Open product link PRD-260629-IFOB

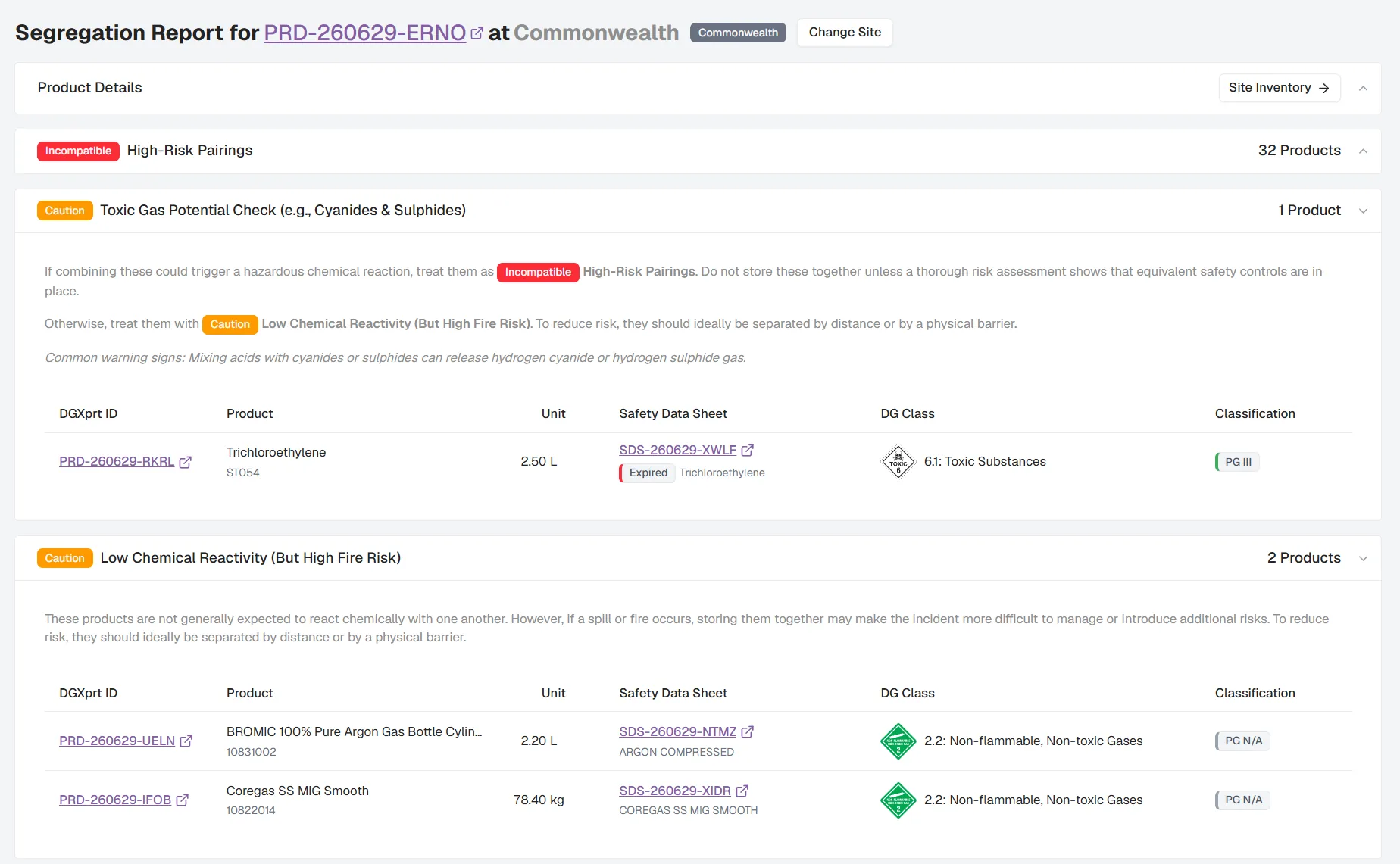pyautogui.click(x=115, y=800)
